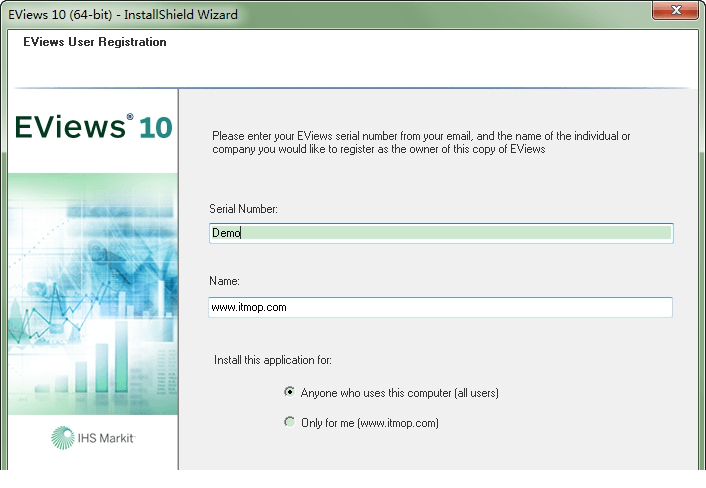This screenshot has height=488, width=706.
Task: Click the IHS Markit logo
Action: (93, 438)
